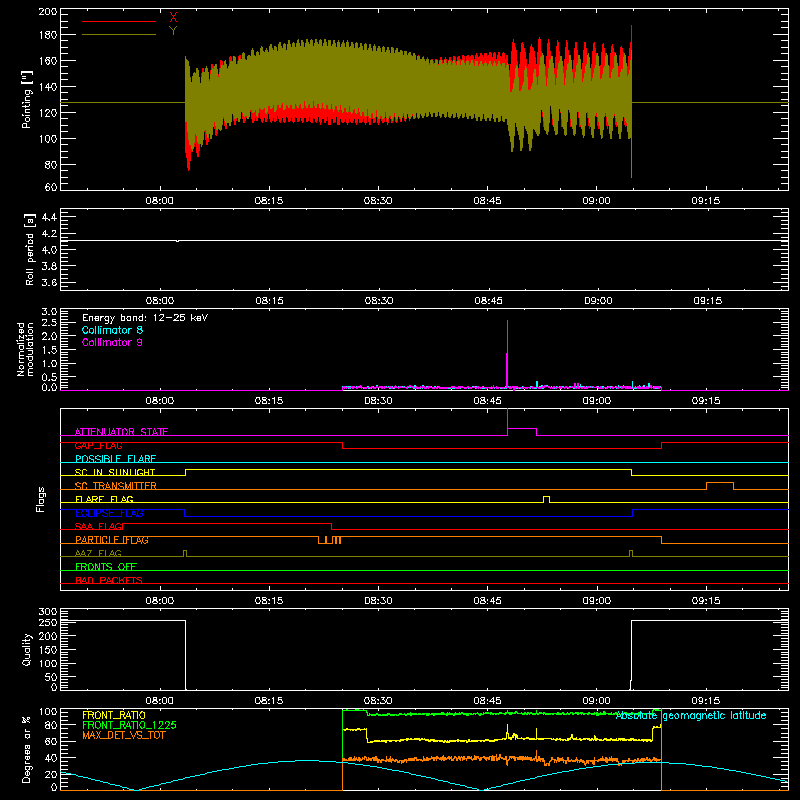Click the SC_TRANSMITTER flag label
Viewport: 800px width, 800px height.
[116, 486]
